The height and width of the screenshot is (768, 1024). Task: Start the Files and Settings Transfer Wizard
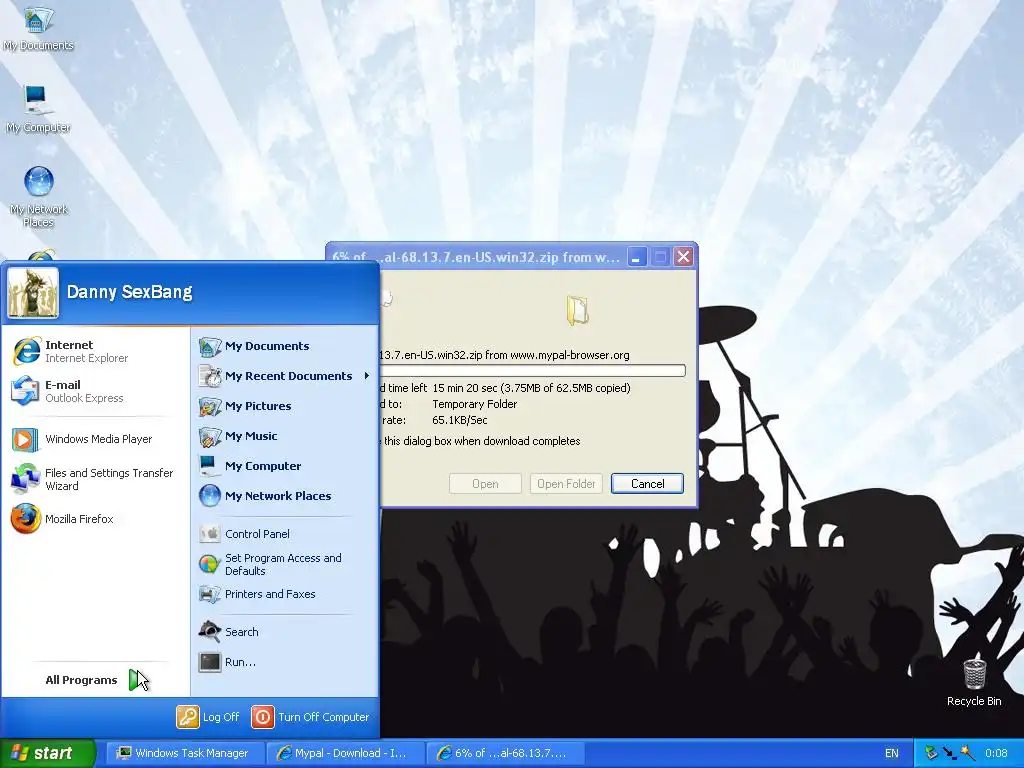95,479
